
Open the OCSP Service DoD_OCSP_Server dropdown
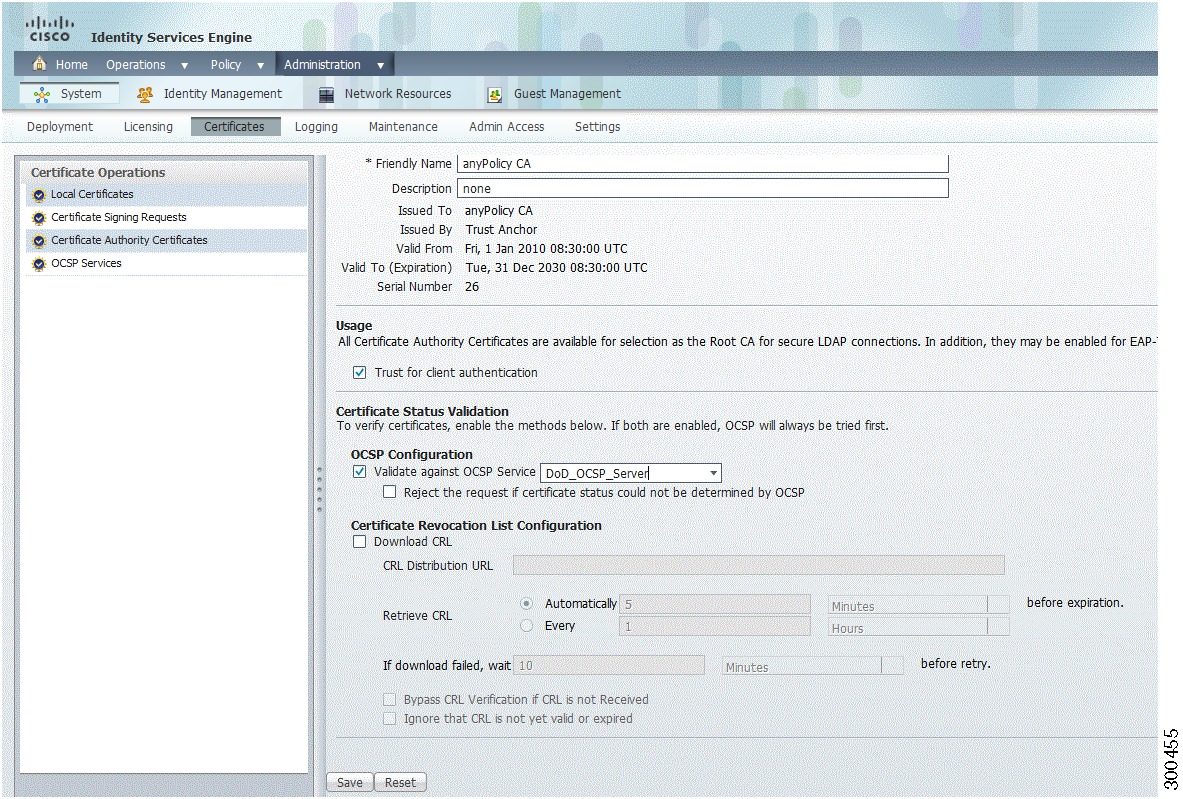click(x=713, y=473)
